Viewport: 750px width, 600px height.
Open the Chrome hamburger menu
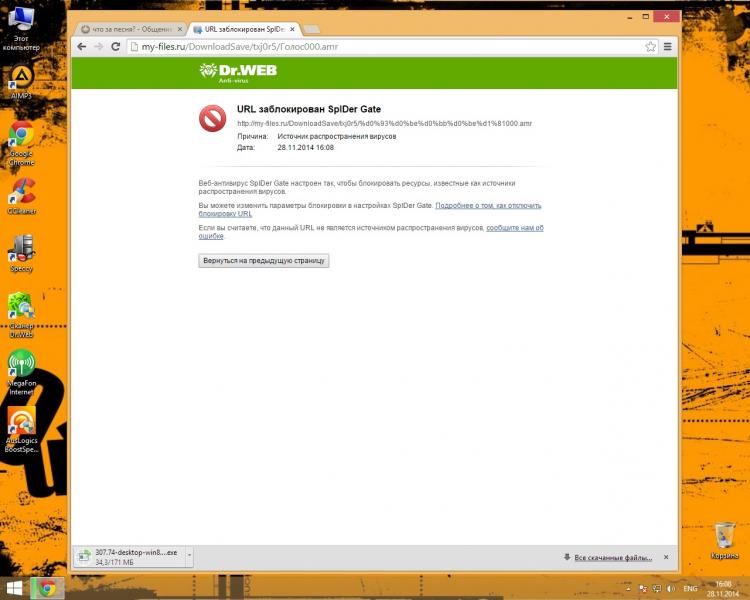click(668, 46)
